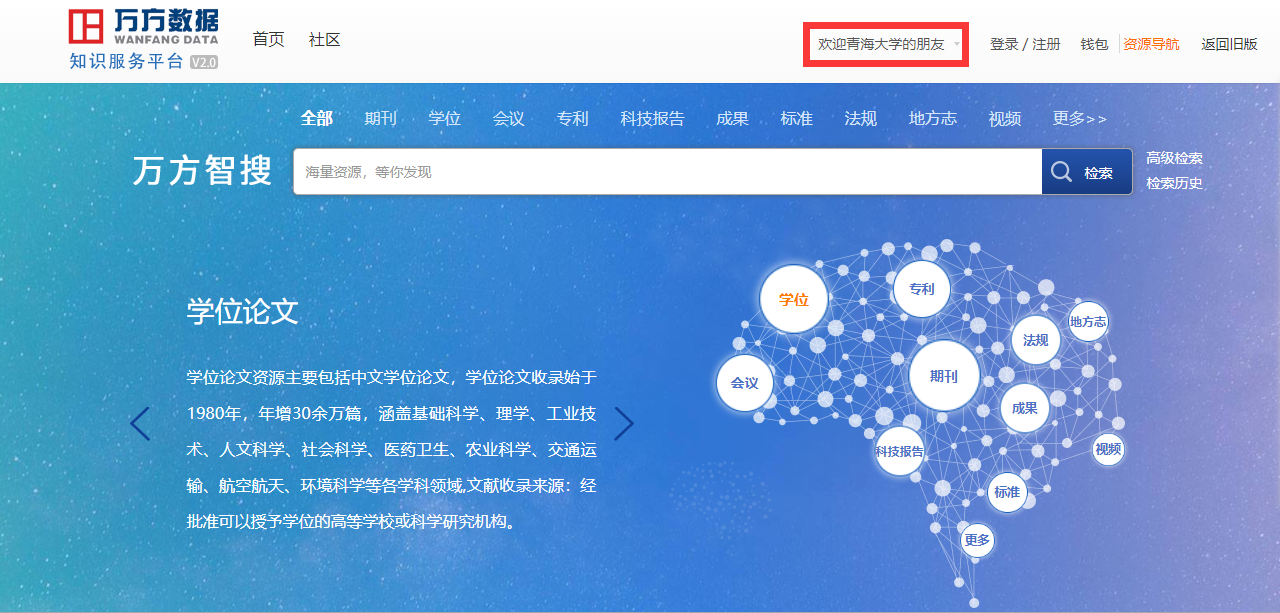Viewport: 1280px width, 613px height.
Task: Select the 科技报告 search tab
Action: tap(652, 119)
